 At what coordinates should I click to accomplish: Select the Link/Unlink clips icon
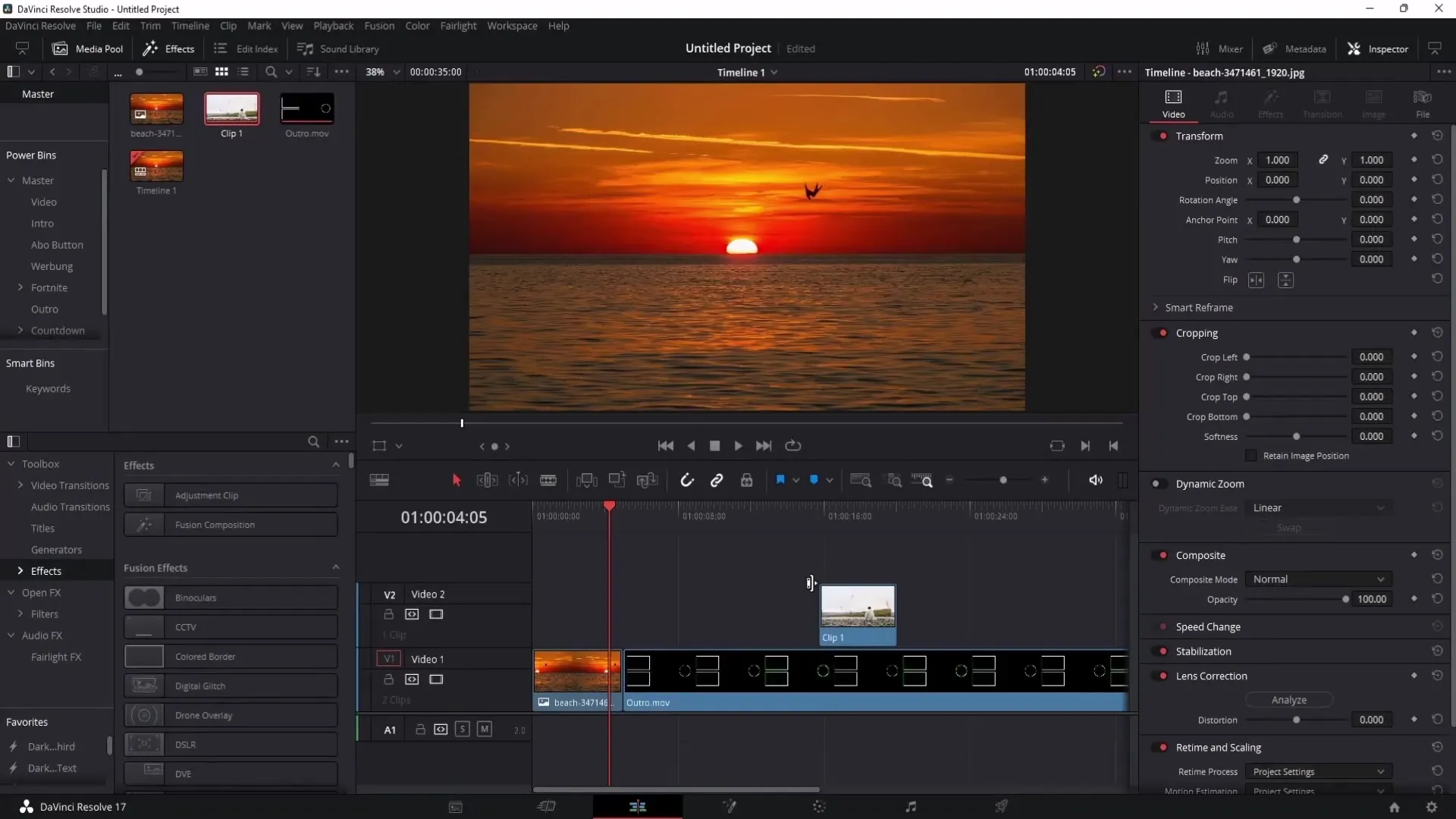[x=717, y=481]
